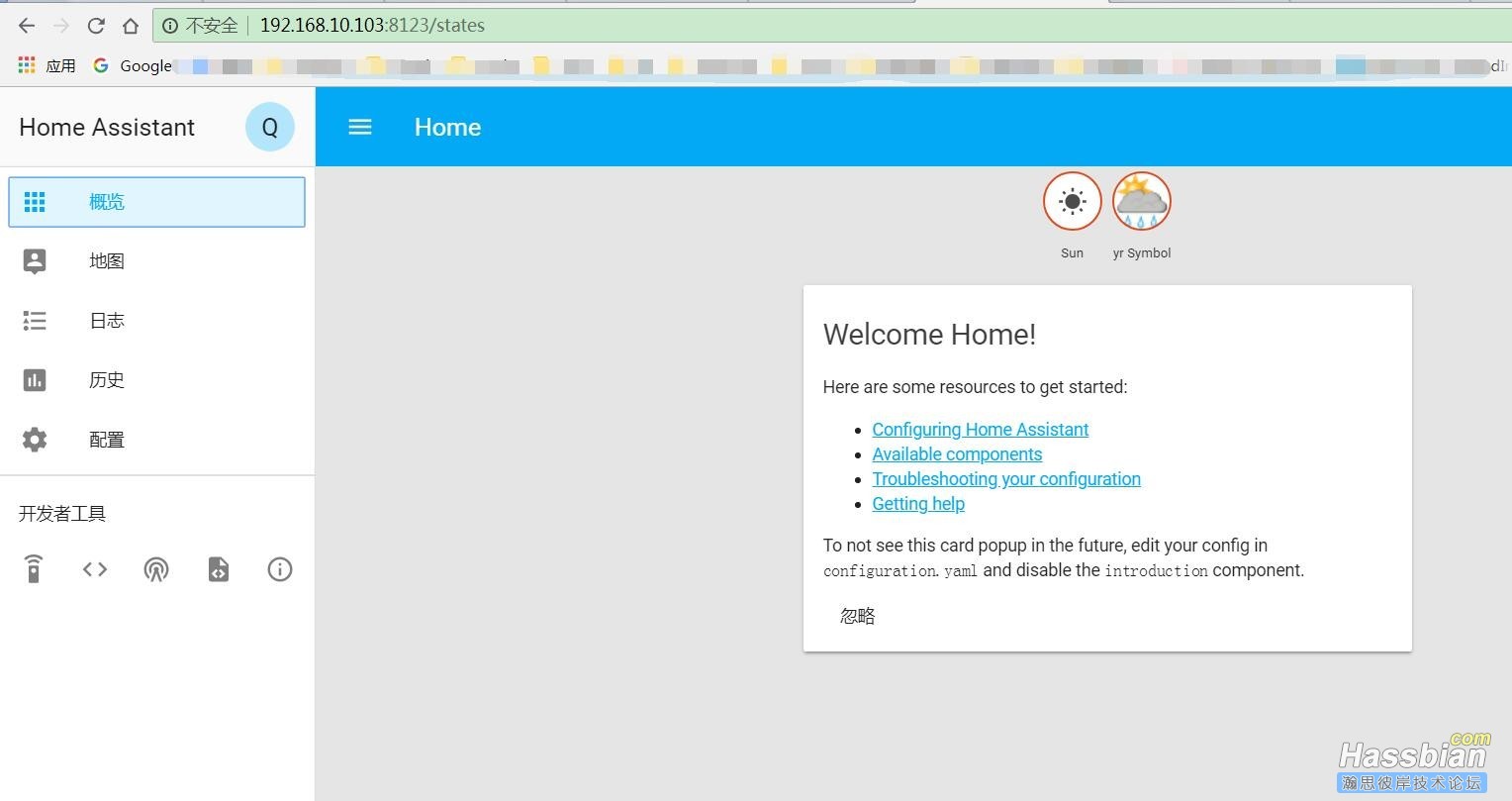Open Configuring Home Assistant link
This screenshot has height=801, width=1512.
[x=980, y=430]
